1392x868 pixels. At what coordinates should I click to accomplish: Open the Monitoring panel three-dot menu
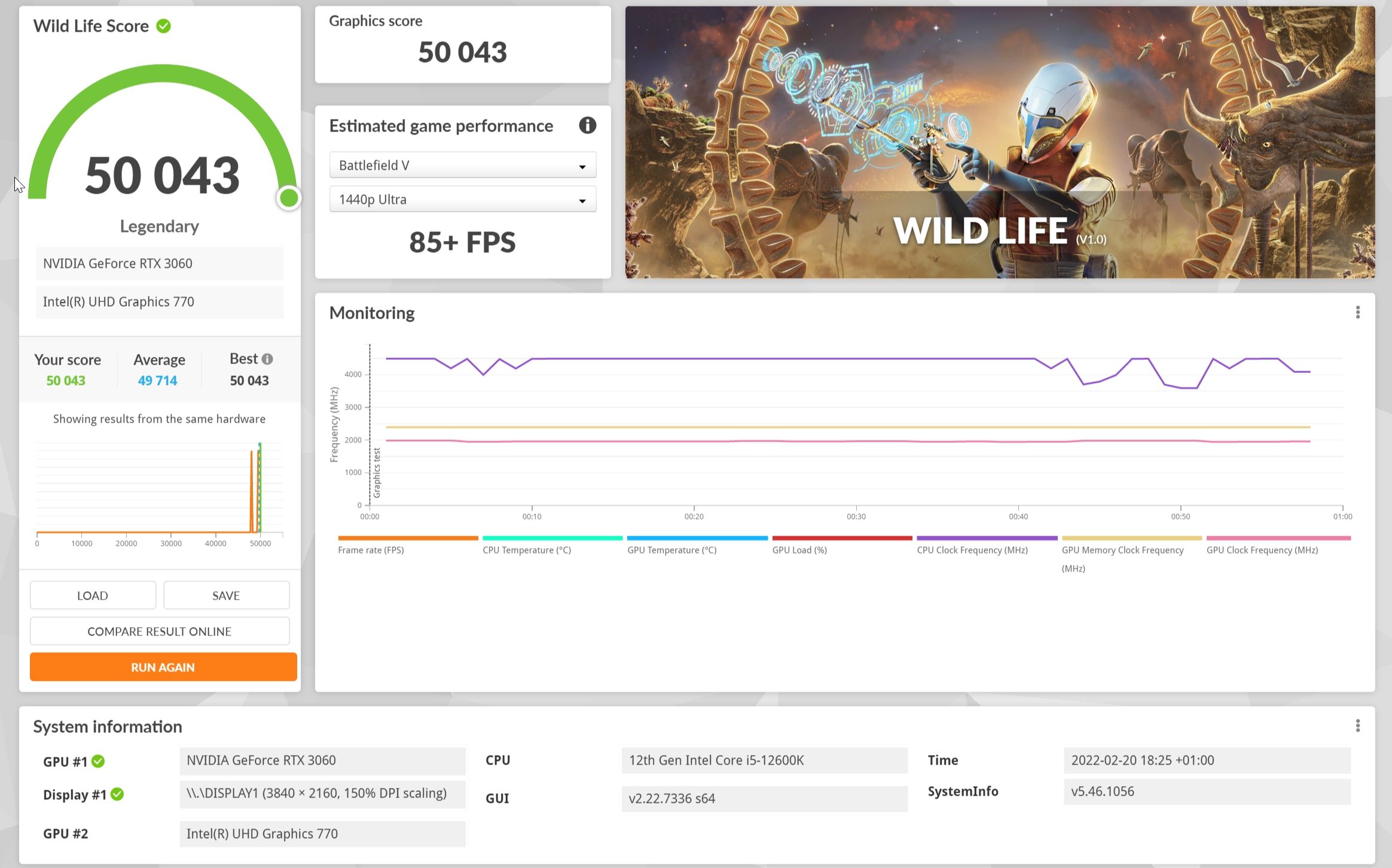[1357, 313]
